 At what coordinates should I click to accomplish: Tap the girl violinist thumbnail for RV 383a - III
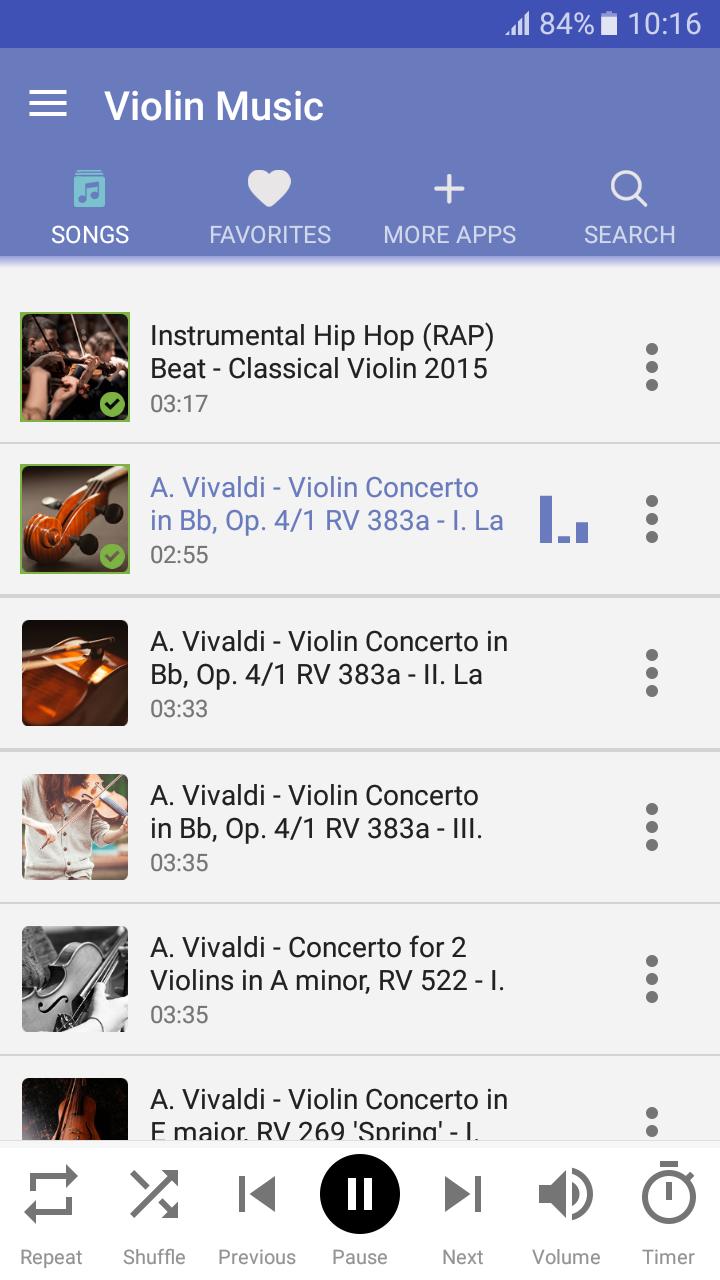[75, 827]
